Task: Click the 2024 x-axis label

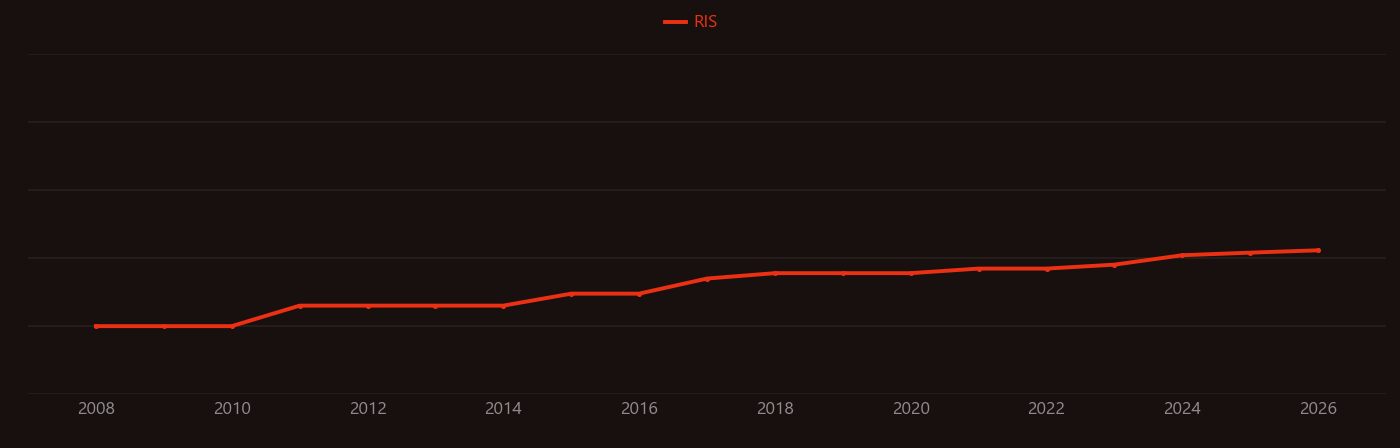Action: [x=1182, y=409]
